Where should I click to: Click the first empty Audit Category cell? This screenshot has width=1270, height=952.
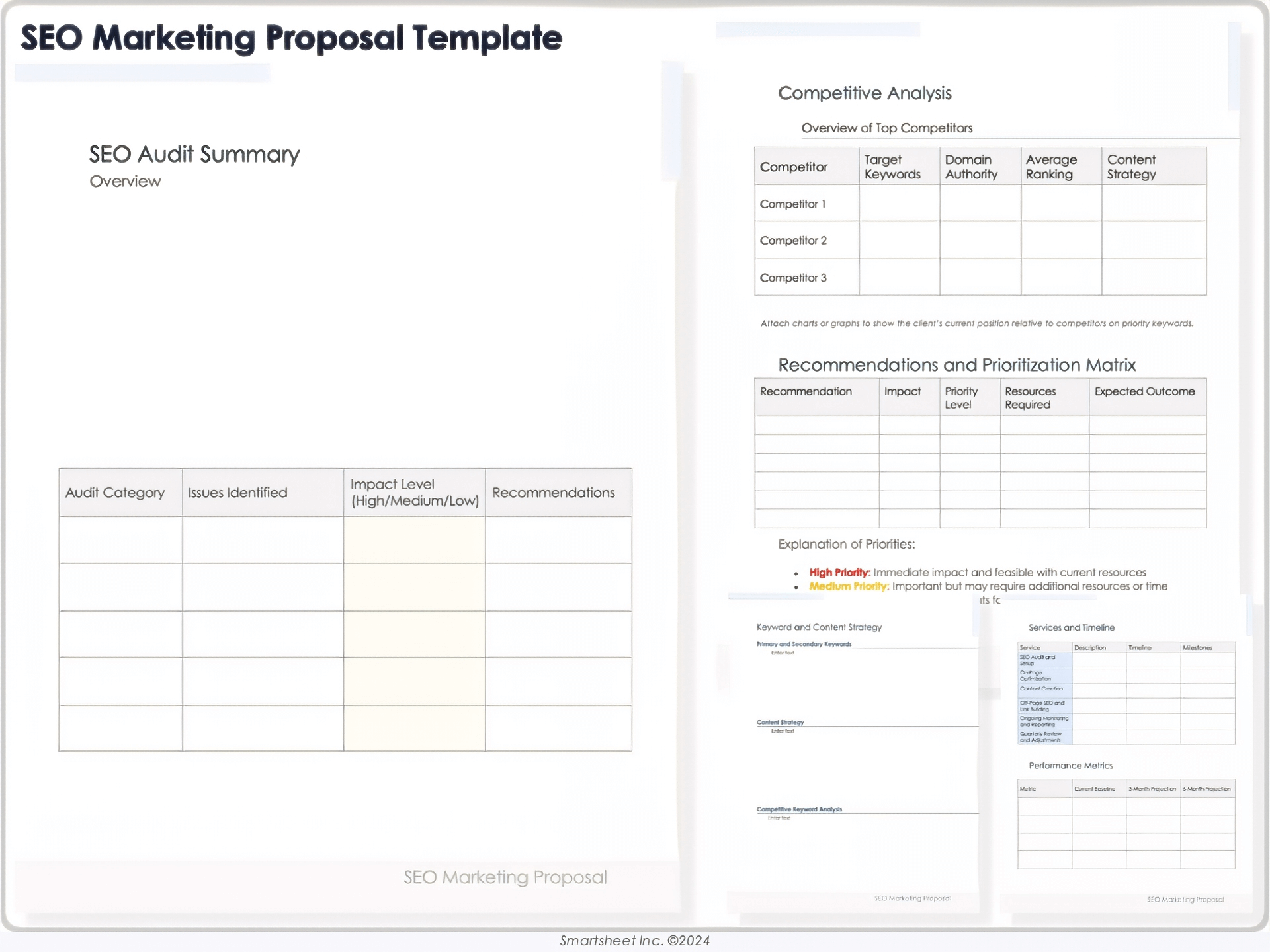pyautogui.click(x=120, y=539)
